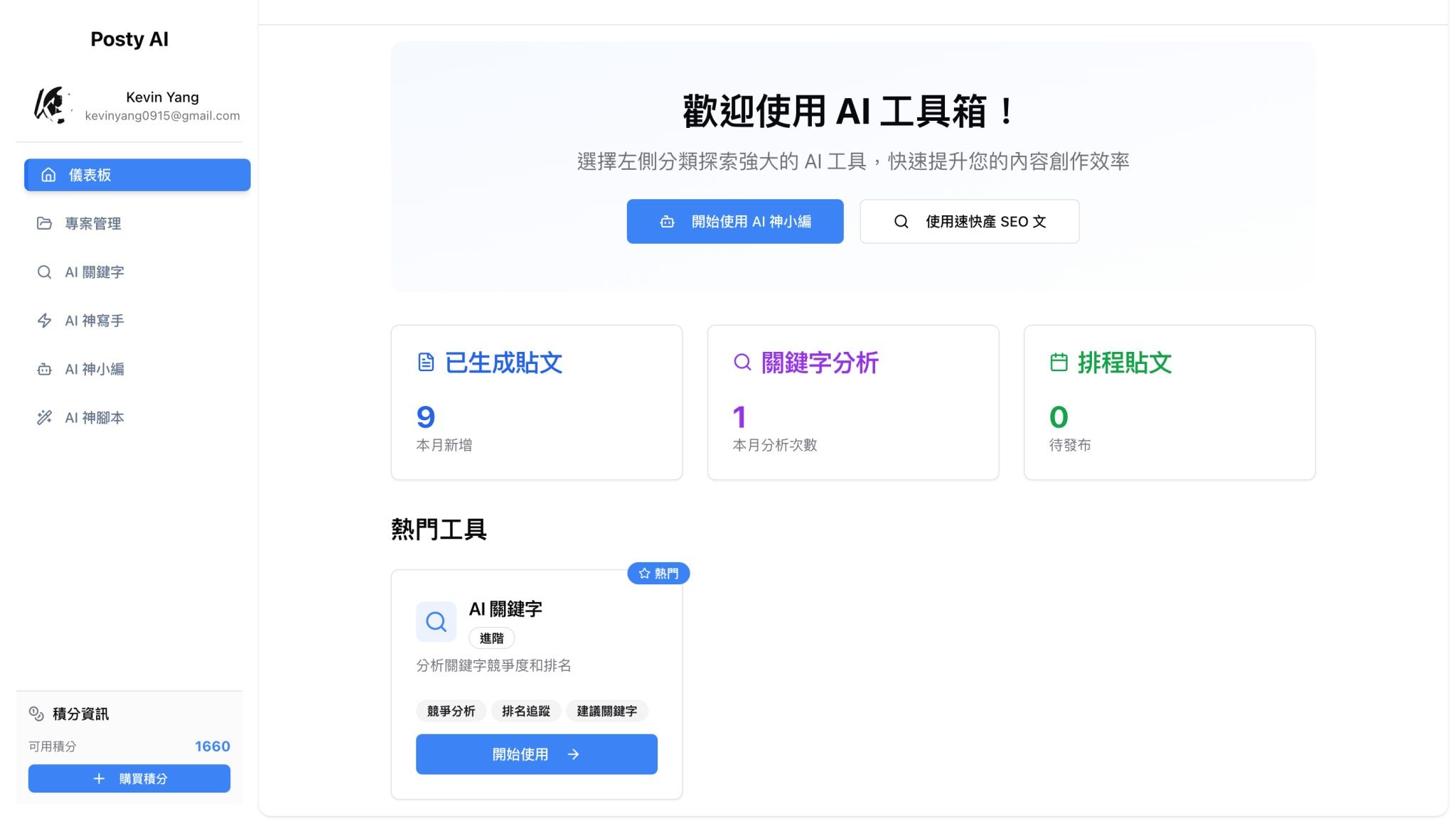
Task: Click the 熱門 star badge
Action: pyautogui.click(x=658, y=574)
